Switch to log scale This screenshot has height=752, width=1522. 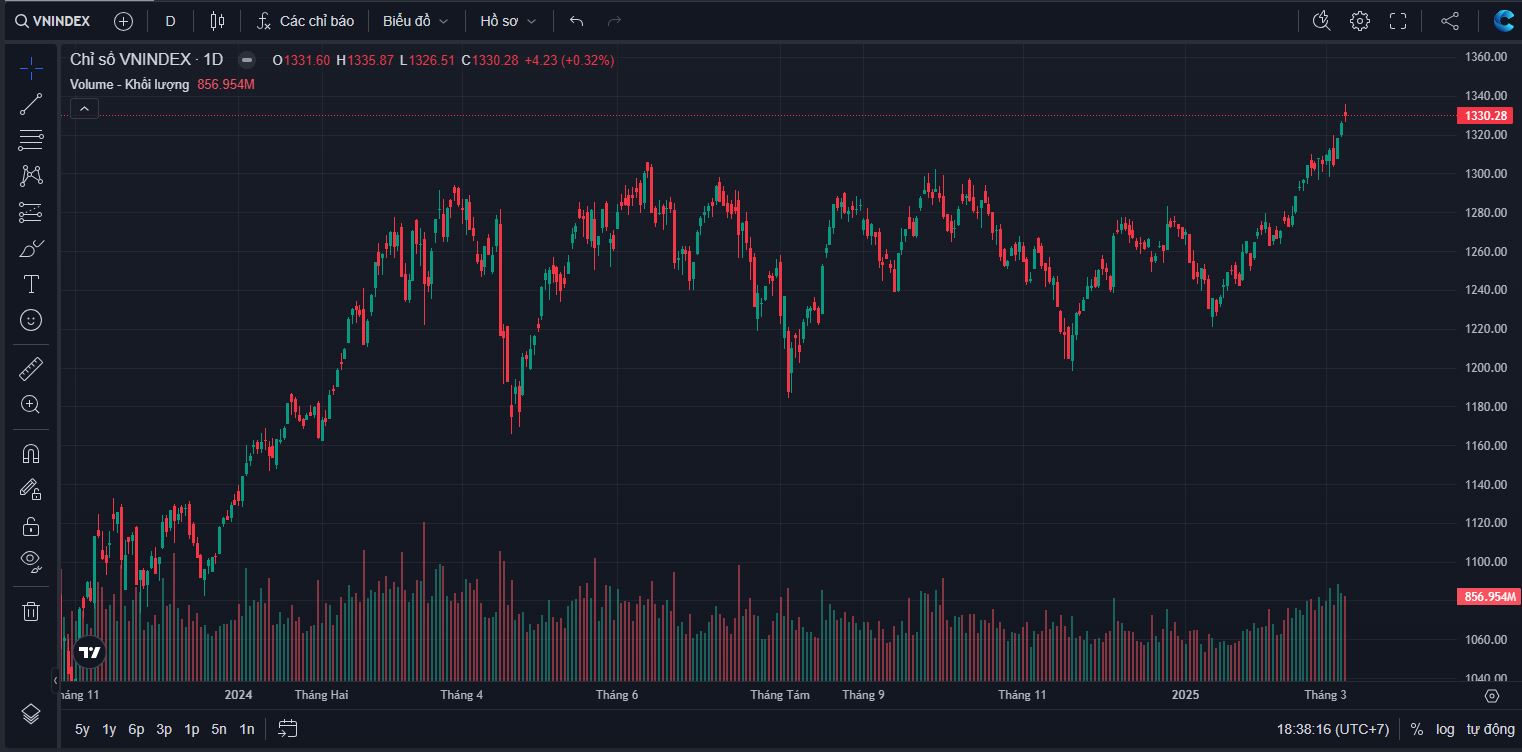[x=1445, y=729]
